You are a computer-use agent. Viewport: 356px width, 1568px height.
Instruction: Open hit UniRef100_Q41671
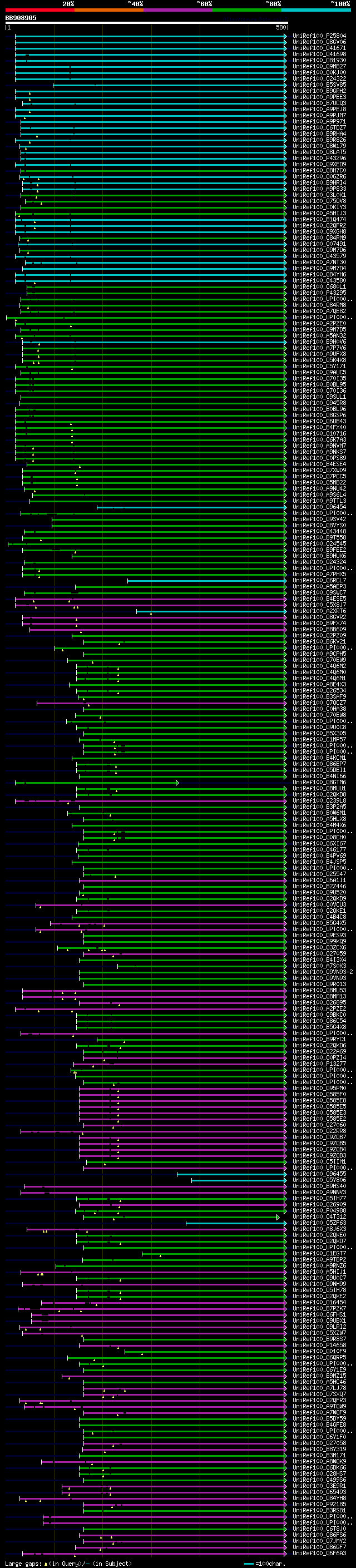[319, 48]
